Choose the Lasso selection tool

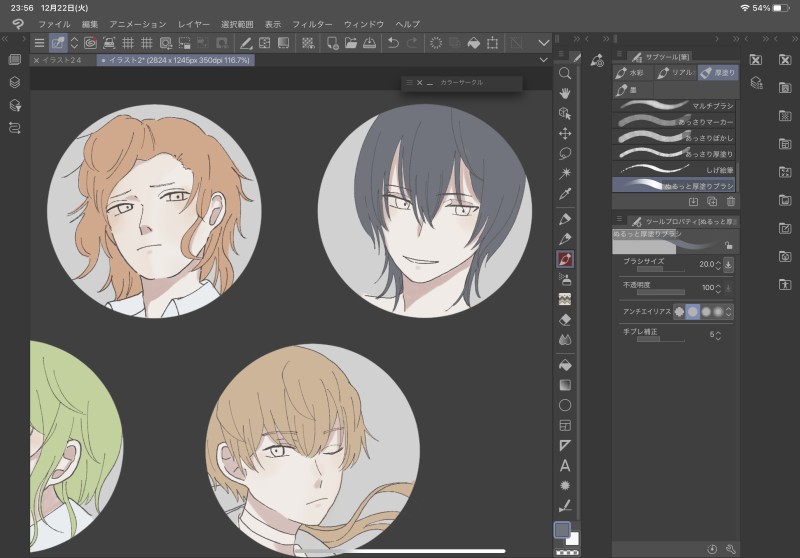[x=565, y=153]
